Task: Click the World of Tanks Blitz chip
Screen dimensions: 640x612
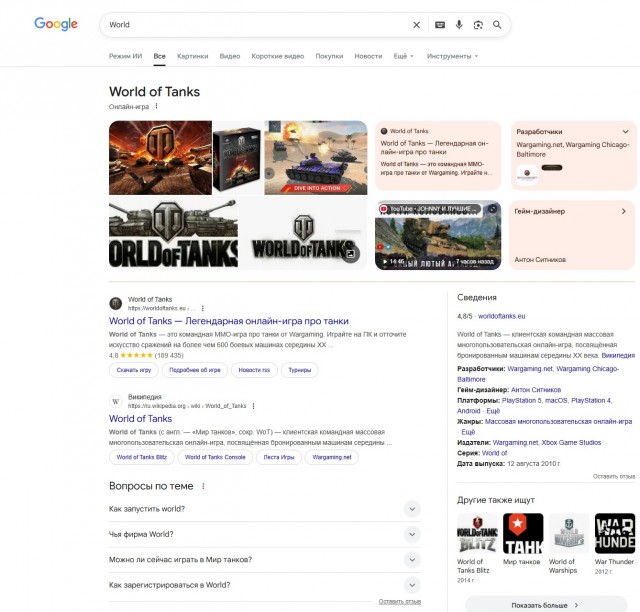Action: [x=142, y=457]
